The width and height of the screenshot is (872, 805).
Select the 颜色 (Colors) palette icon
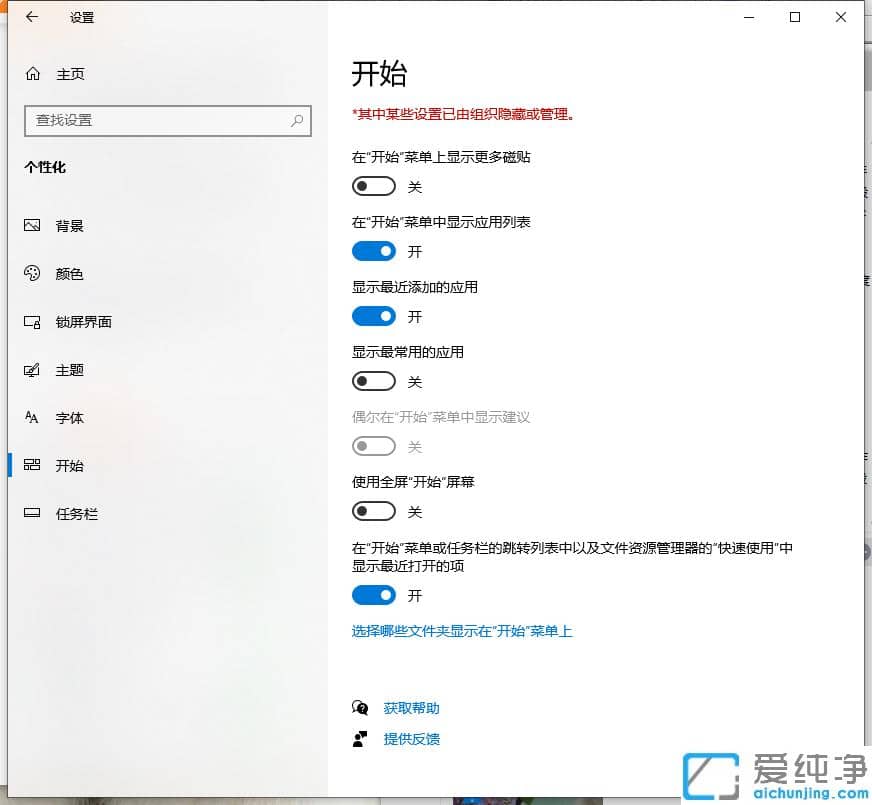pyautogui.click(x=30, y=273)
